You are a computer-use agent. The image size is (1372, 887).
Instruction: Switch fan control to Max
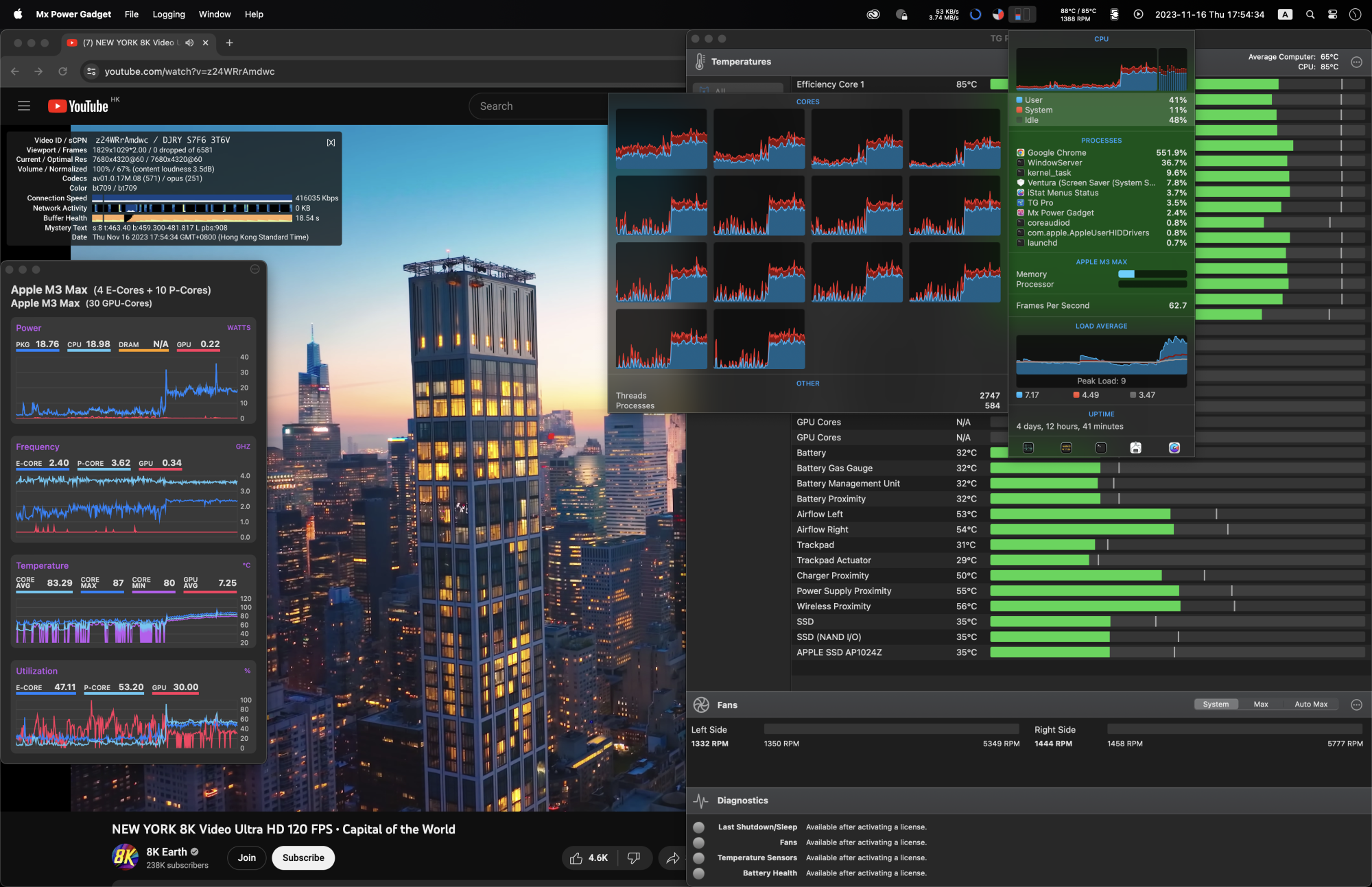(1261, 705)
